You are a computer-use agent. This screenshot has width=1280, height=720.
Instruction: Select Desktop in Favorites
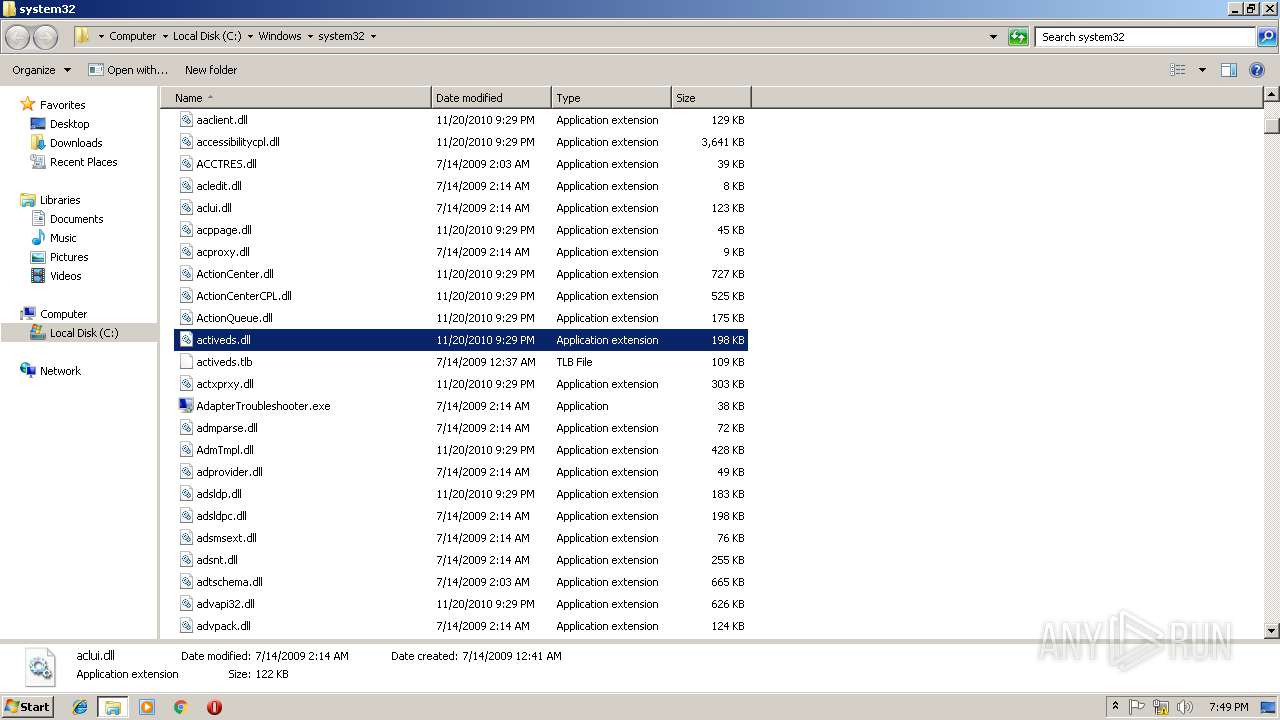[69, 124]
